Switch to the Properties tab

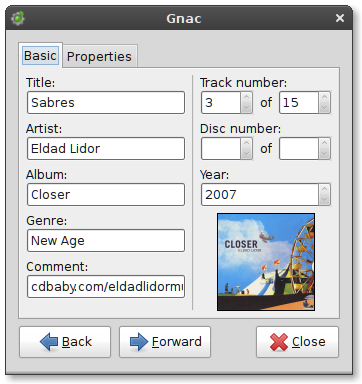99,56
